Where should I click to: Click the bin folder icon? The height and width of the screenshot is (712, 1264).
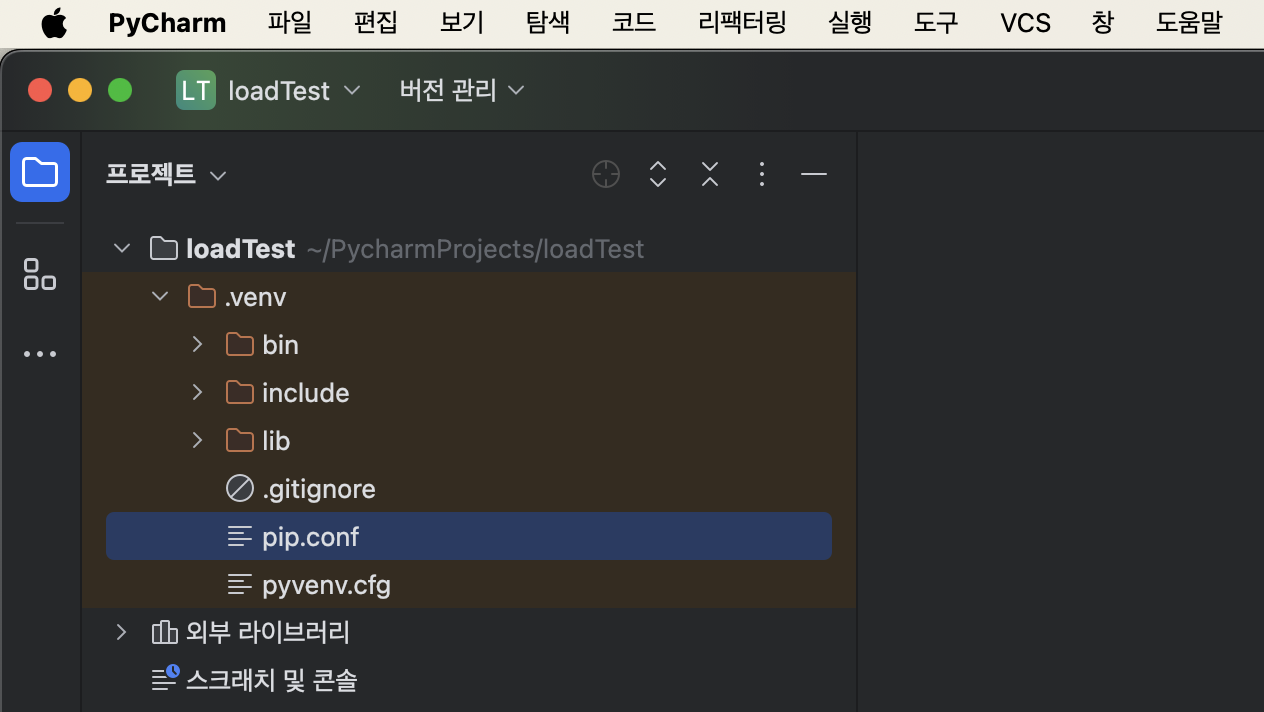click(240, 344)
